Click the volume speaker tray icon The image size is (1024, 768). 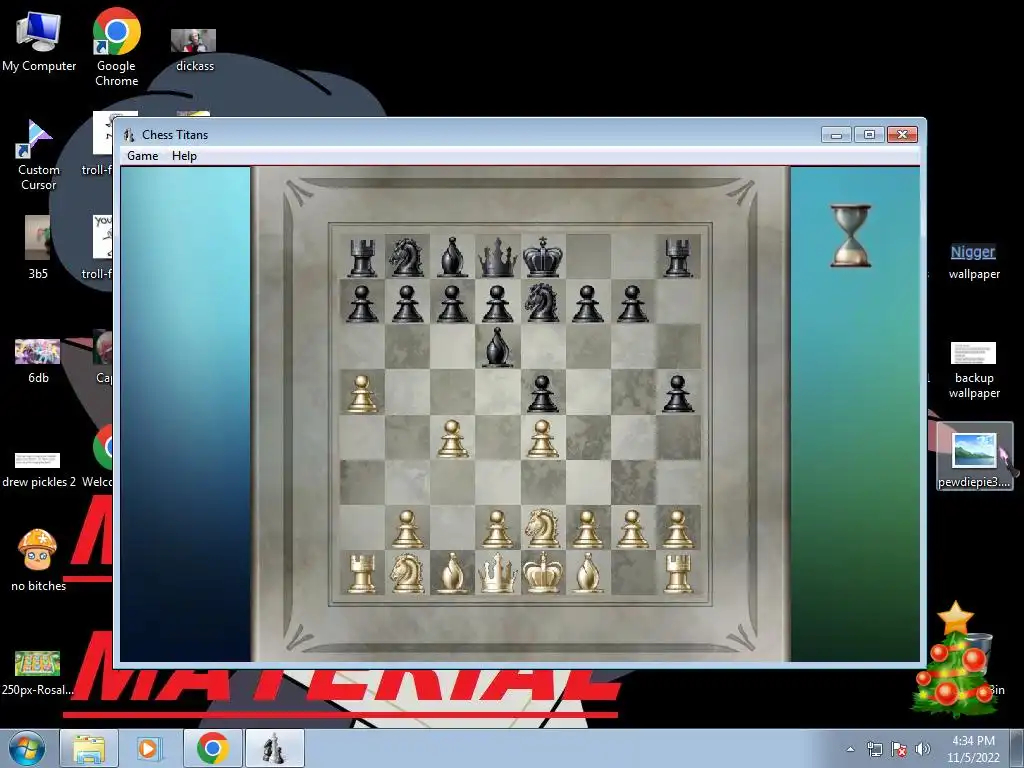click(923, 749)
